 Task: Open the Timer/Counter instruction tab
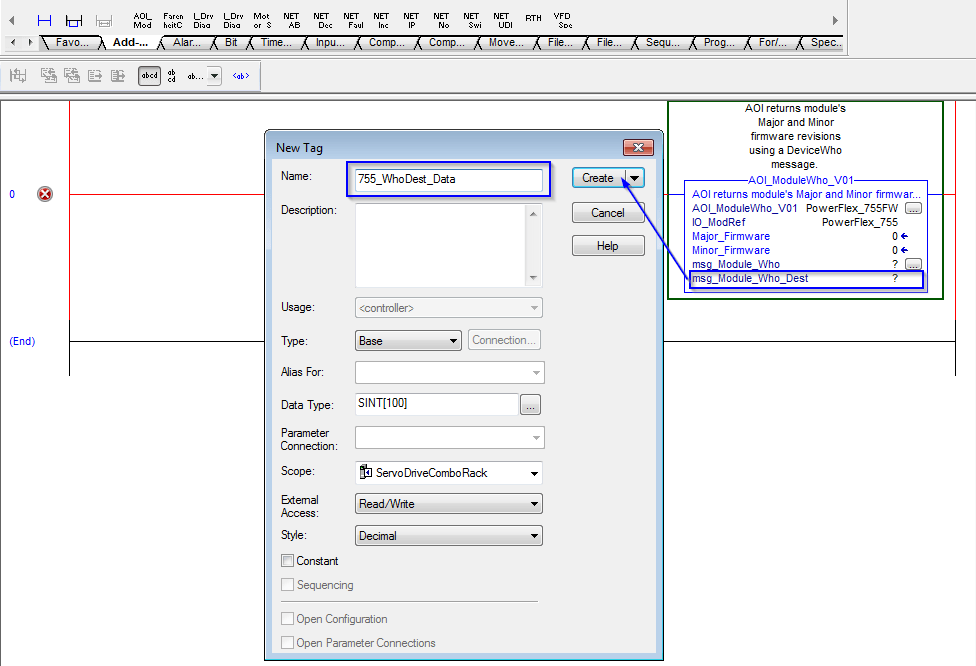(x=276, y=42)
